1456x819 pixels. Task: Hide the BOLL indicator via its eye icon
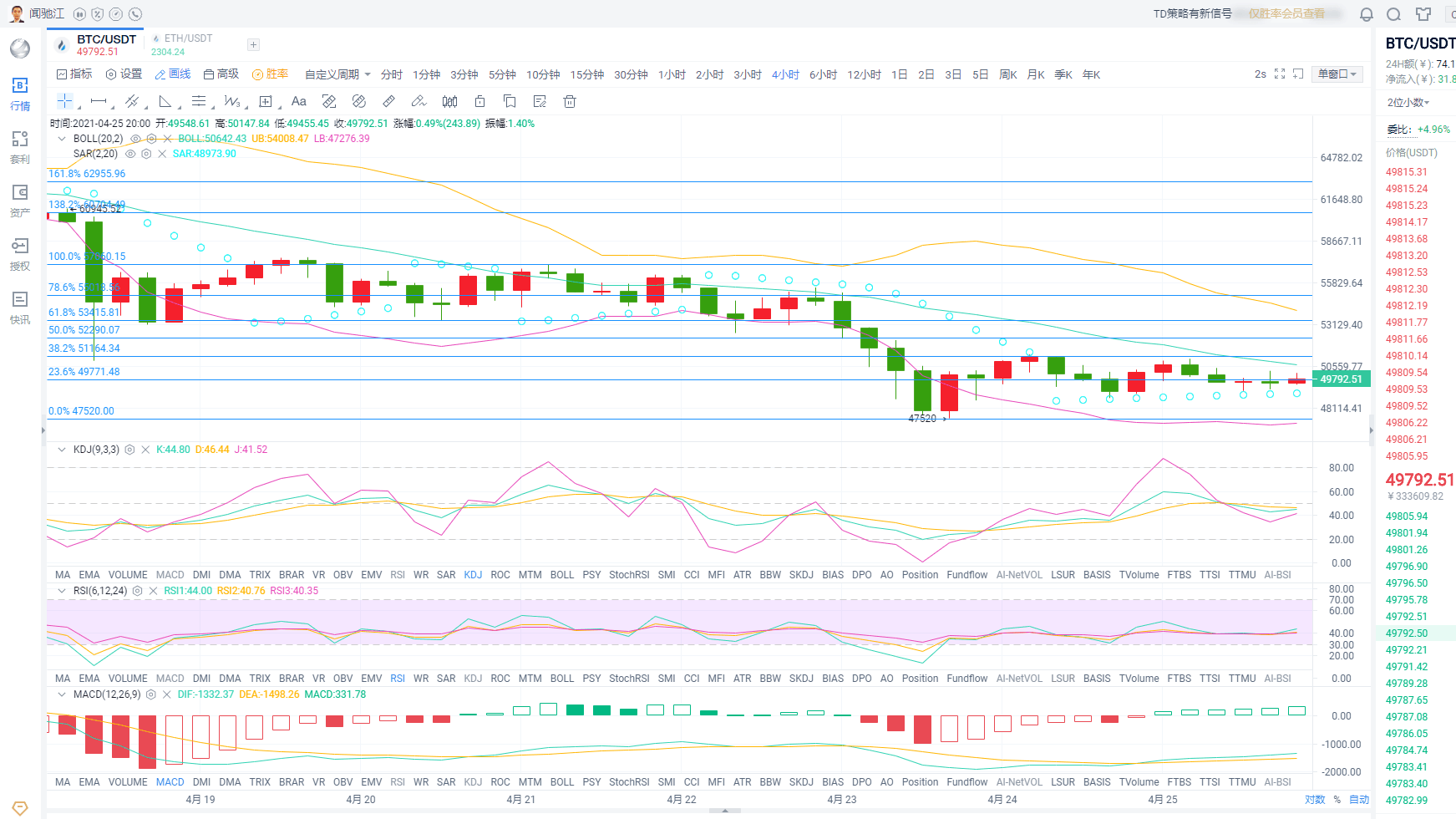coord(135,139)
